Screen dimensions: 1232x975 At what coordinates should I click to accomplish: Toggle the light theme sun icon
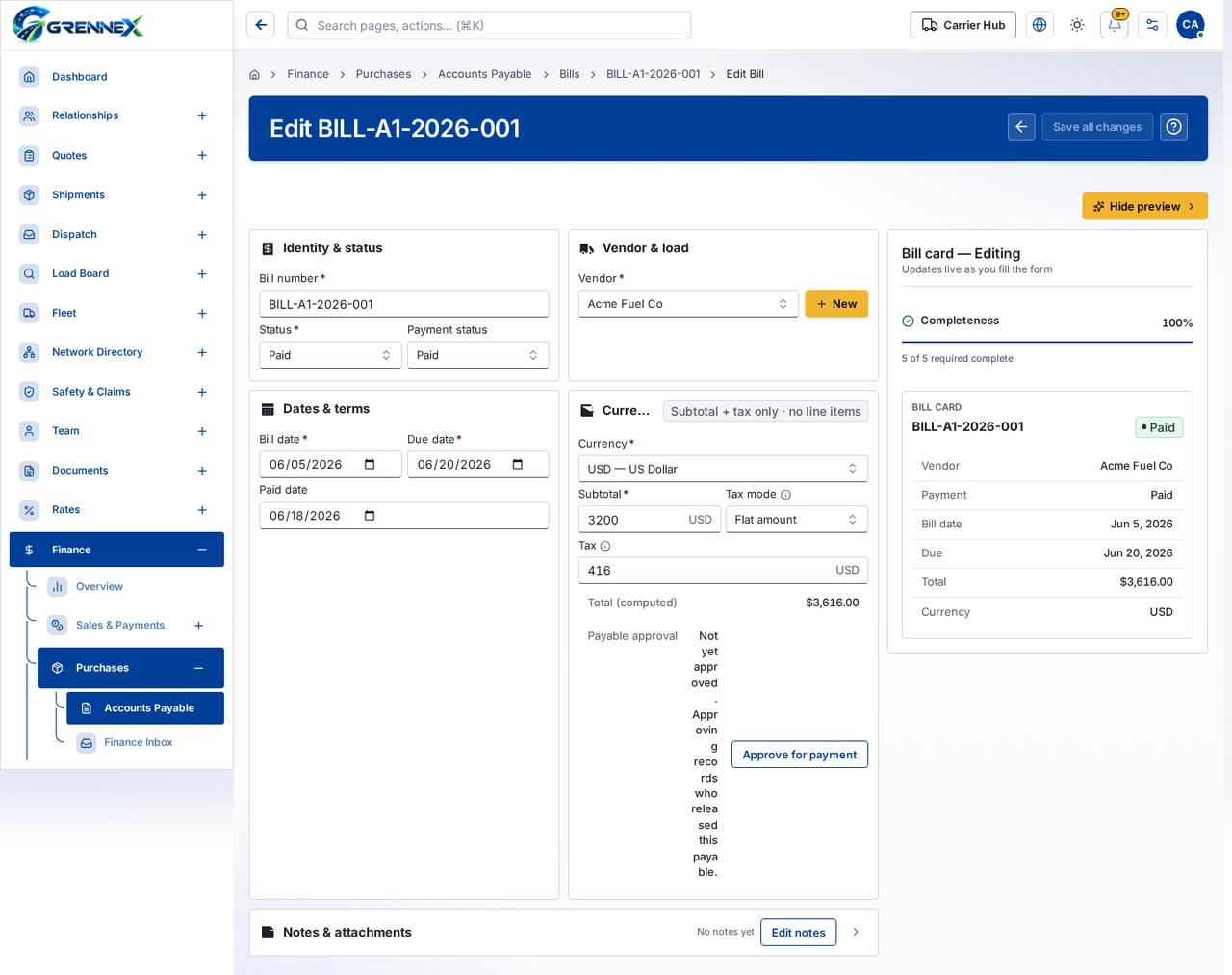[1077, 25]
